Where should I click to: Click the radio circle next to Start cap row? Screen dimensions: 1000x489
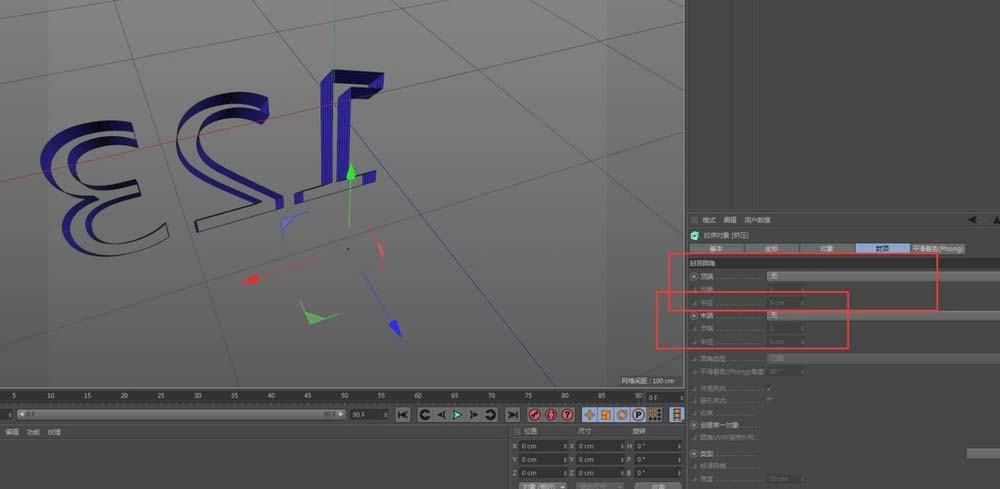694,275
